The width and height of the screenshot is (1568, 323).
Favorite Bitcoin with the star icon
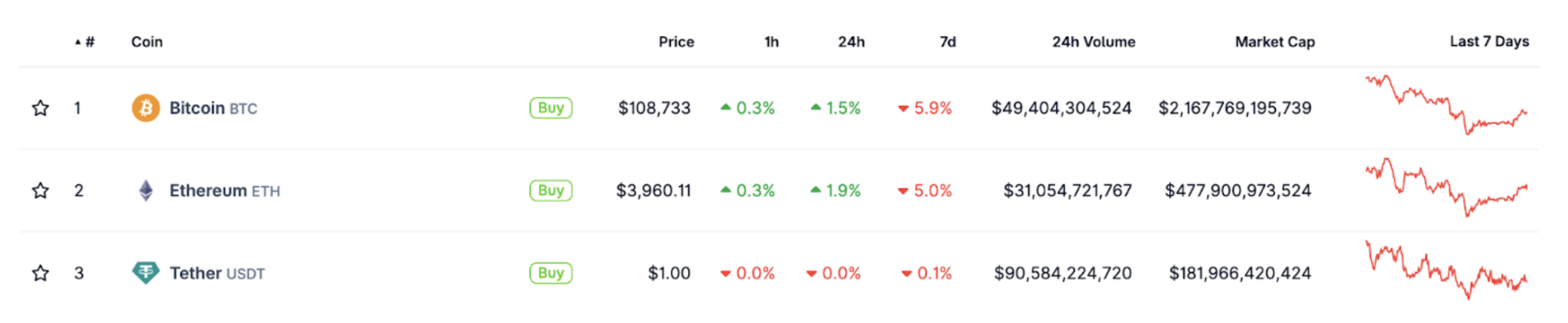[x=40, y=108]
